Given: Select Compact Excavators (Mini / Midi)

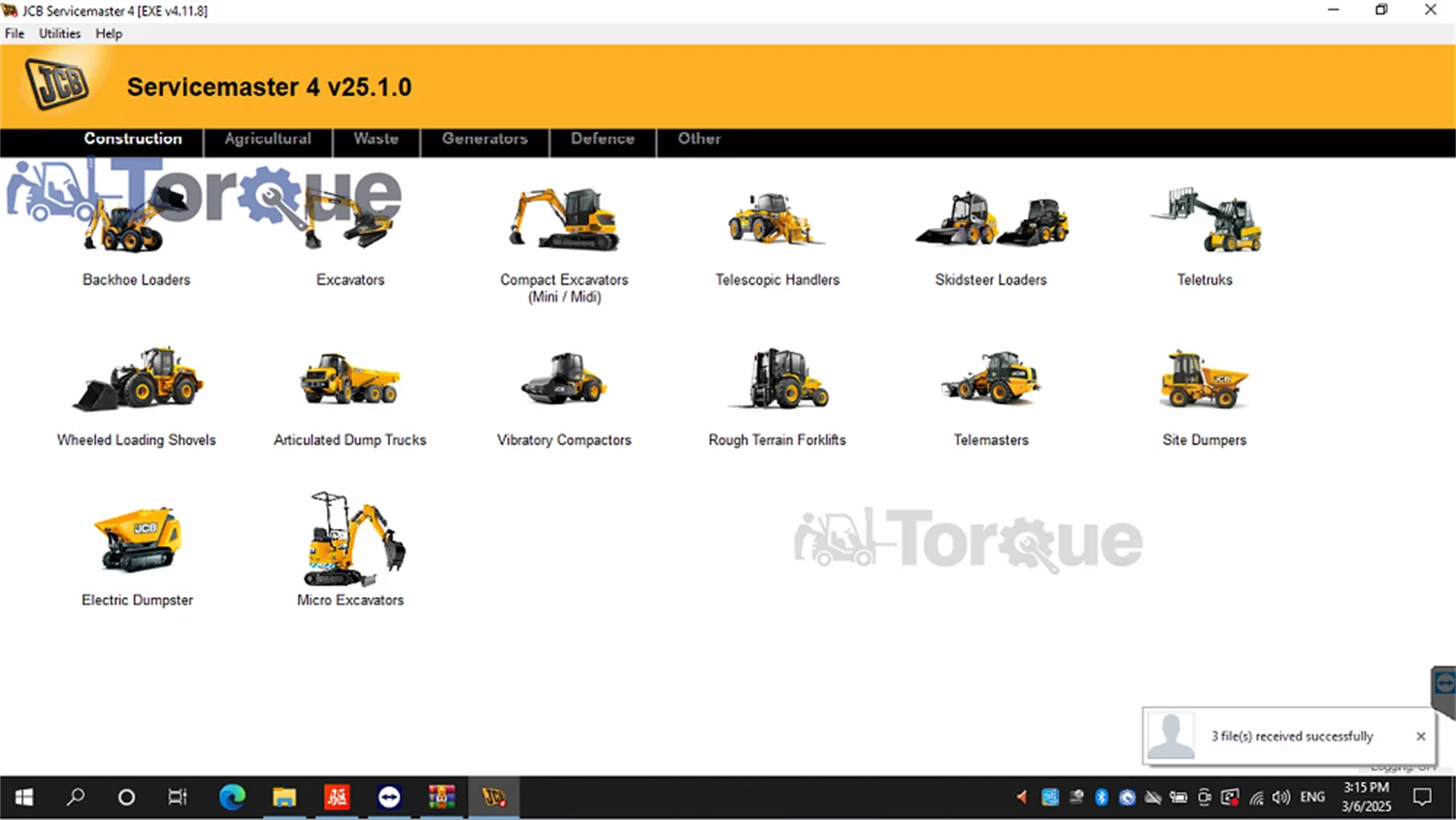Looking at the screenshot, I should click(x=564, y=246).
